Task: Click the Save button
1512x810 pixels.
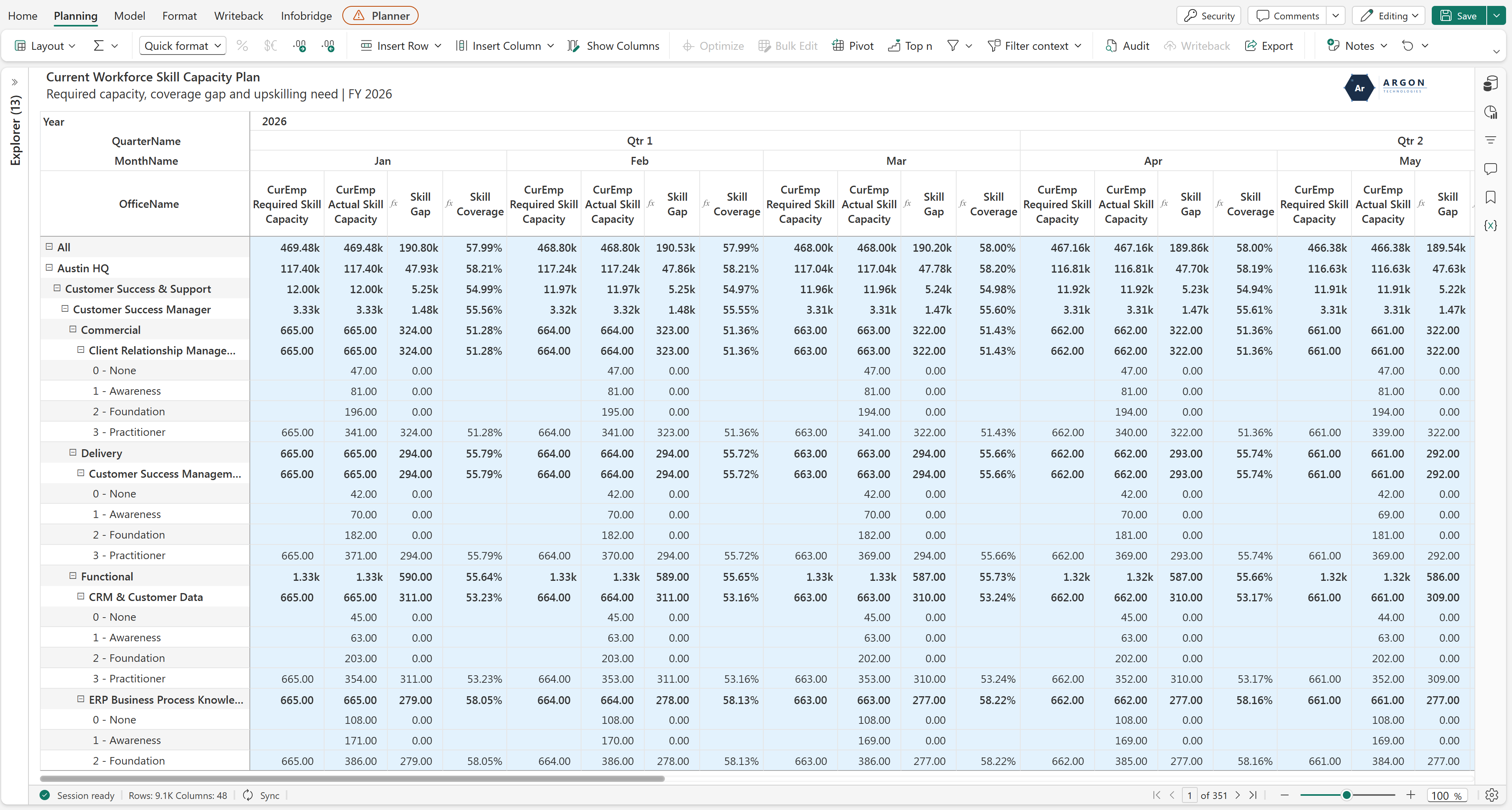Action: click(x=1459, y=16)
